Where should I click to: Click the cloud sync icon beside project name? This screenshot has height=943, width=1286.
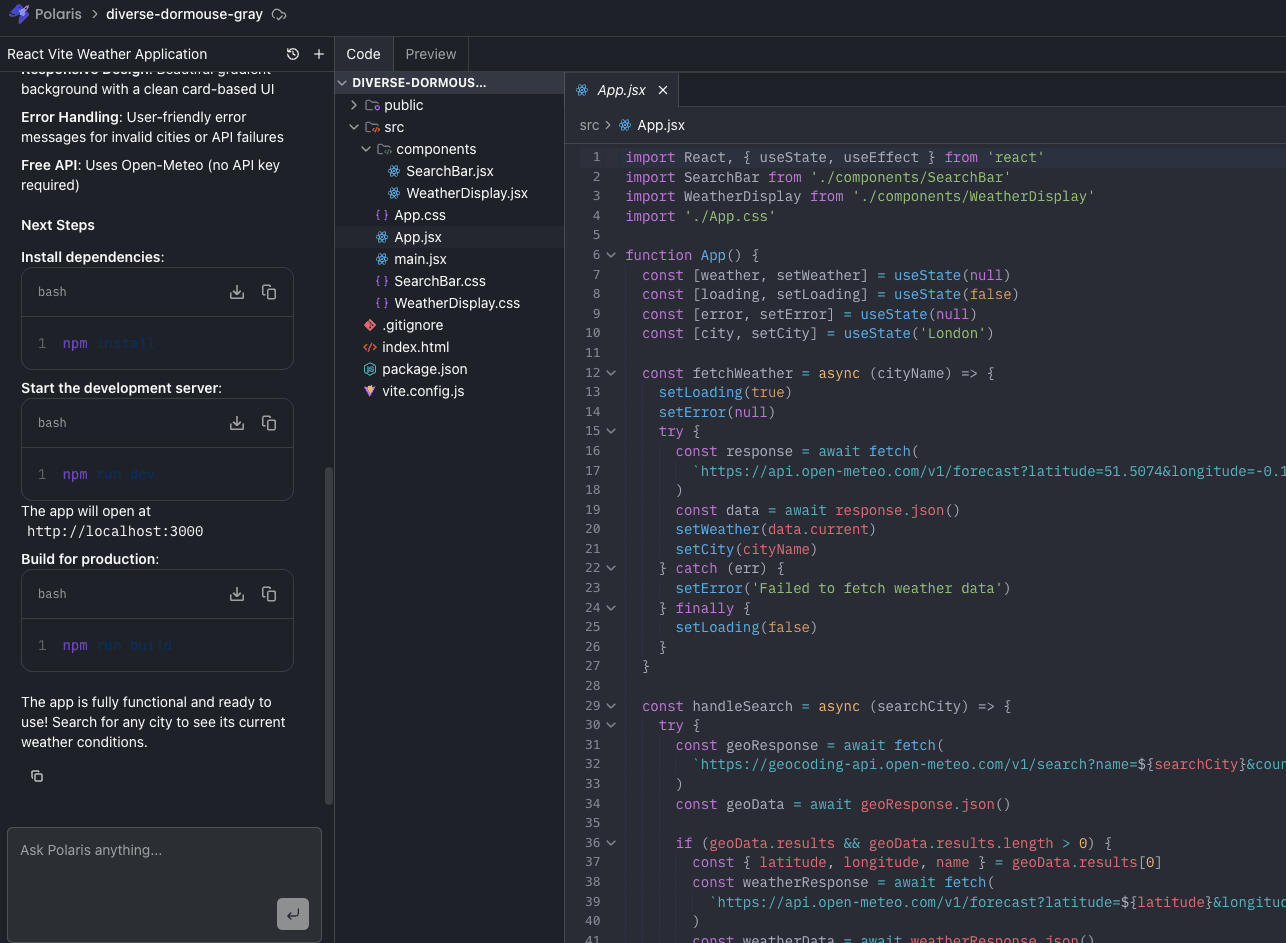point(279,15)
